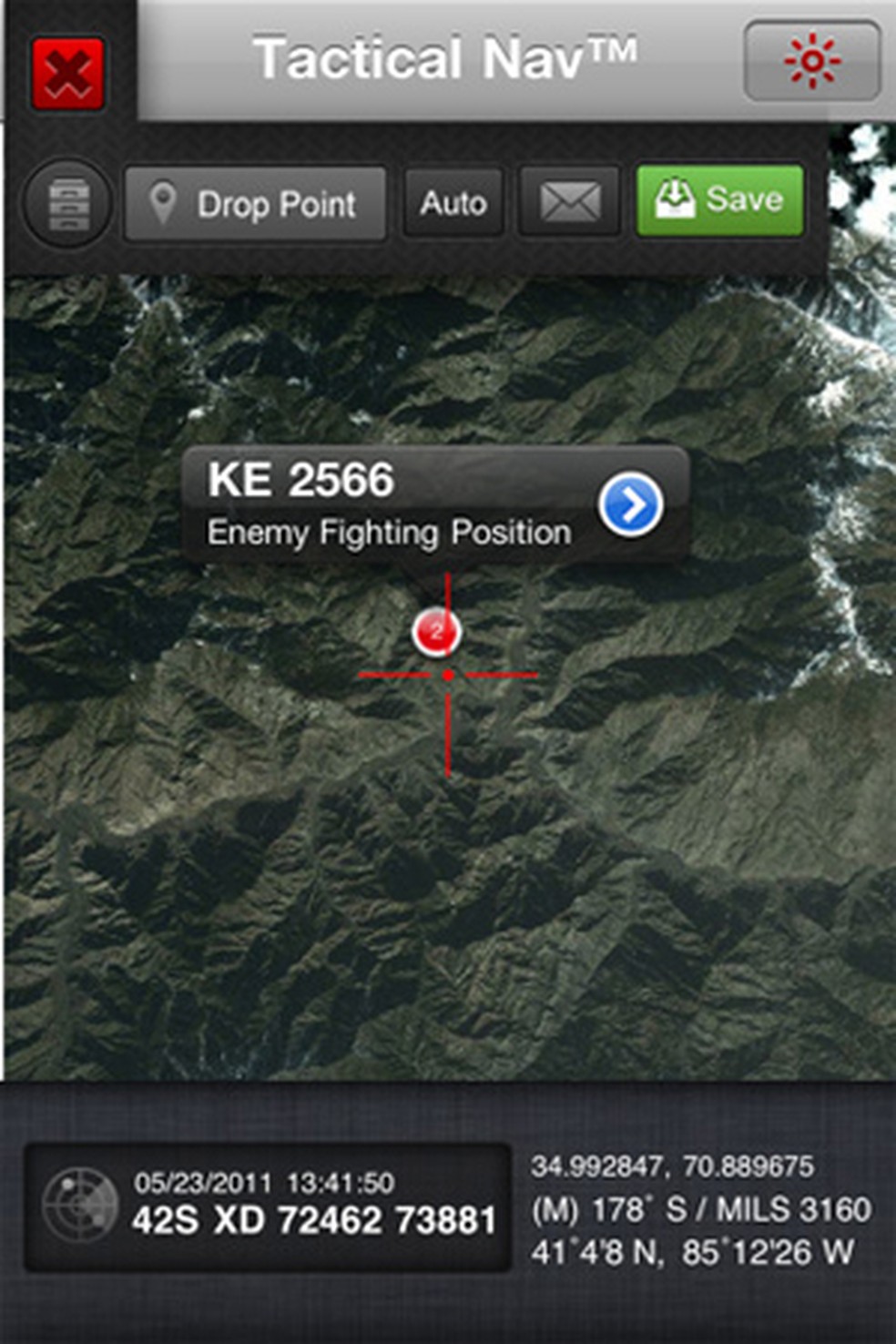Click the Drop Point button
This screenshot has height=1344, width=896.
(x=255, y=203)
